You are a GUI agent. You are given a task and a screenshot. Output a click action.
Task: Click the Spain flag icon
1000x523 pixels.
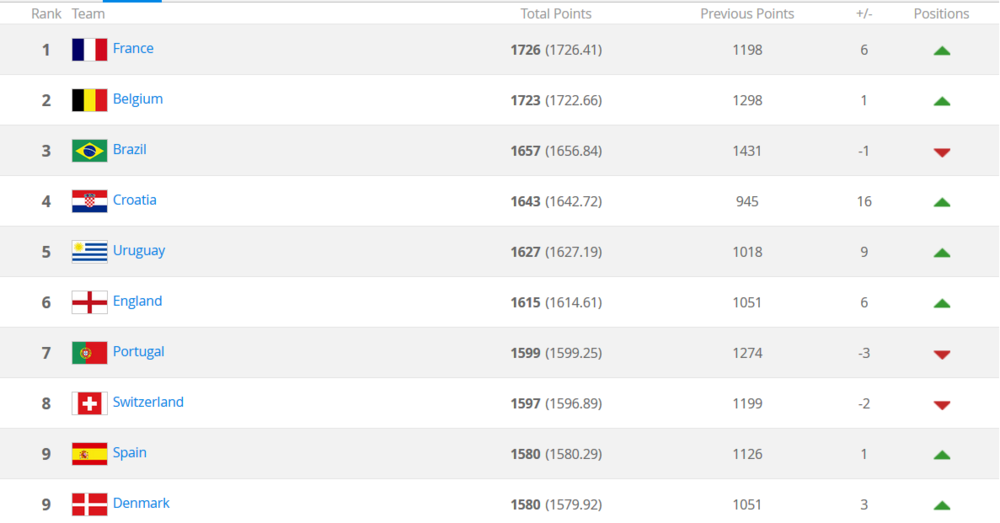click(x=89, y=454)
